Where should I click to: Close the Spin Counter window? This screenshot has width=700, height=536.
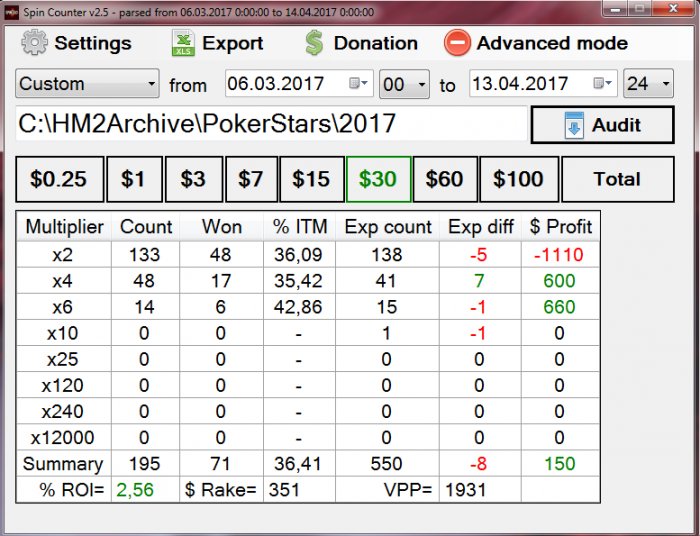[674, 8]
